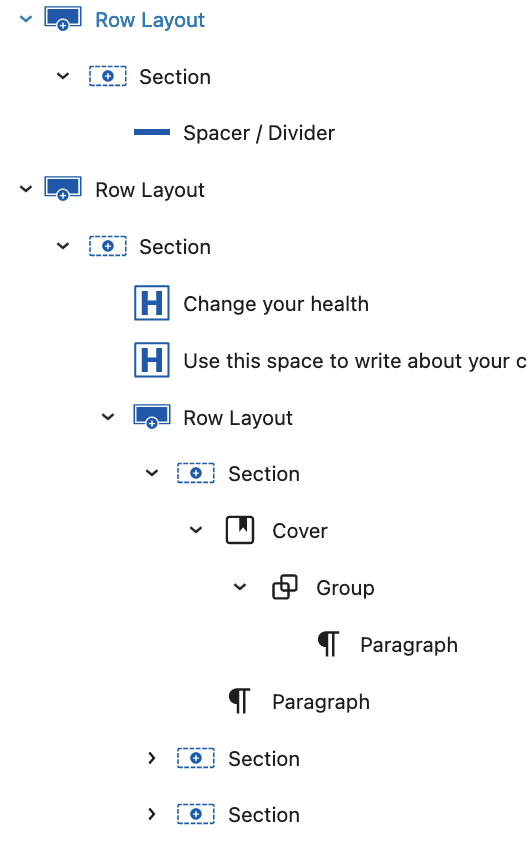Select the second top-level Row Layout label
Screen dimensions: 532x848
point(150,190)
